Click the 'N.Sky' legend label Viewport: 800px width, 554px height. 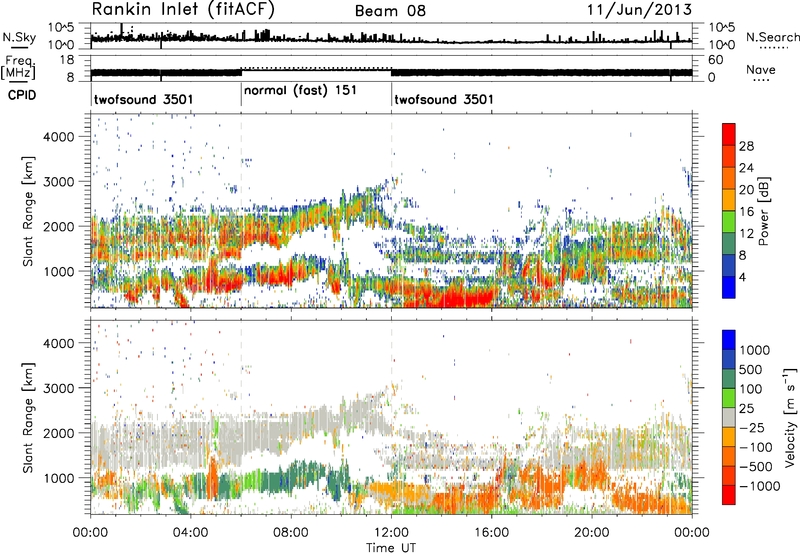tap(19, 37)
